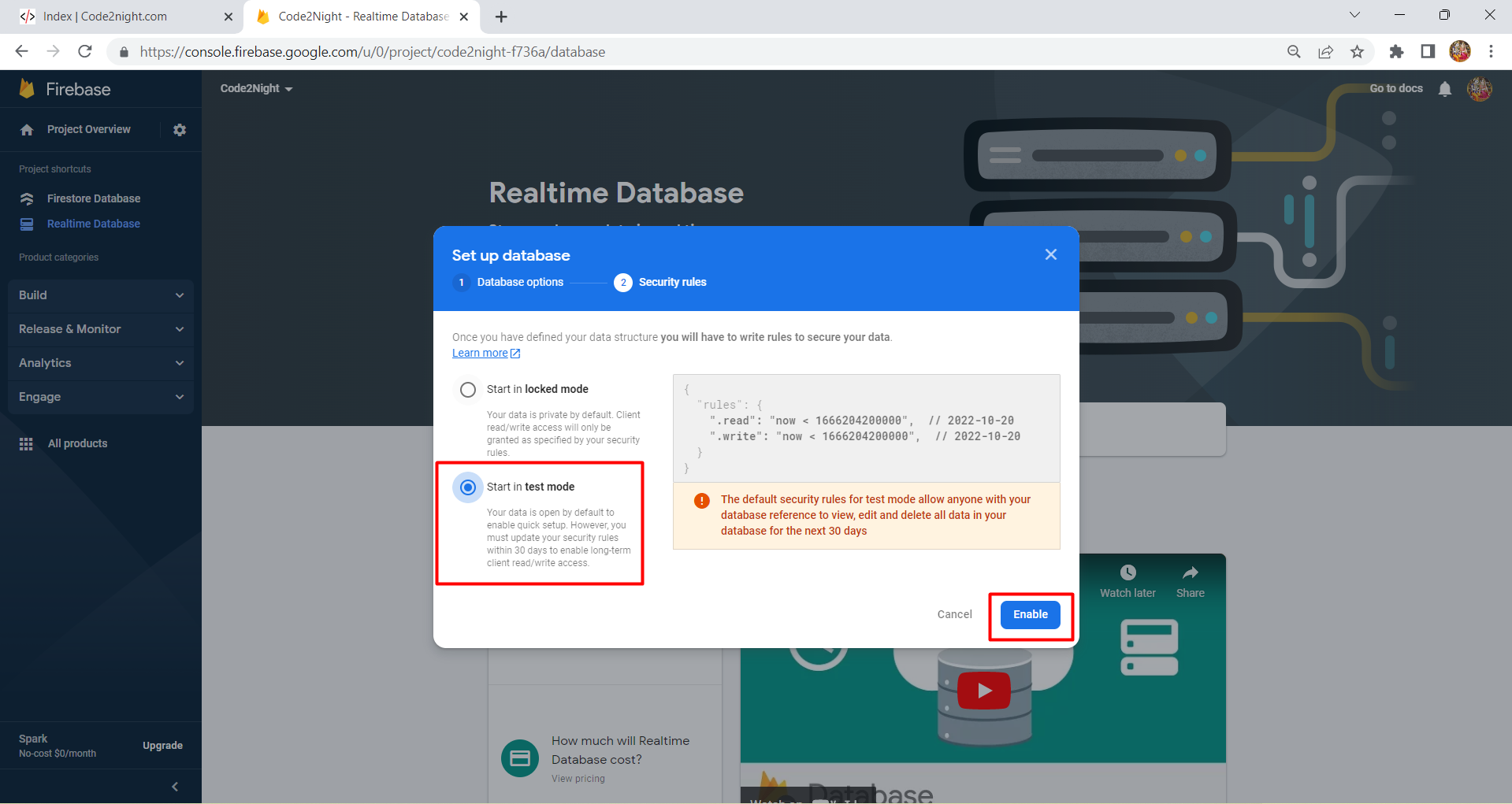Image resolution: width=1512 pixels, height=804 pixels.
Task: Switch to Index Code2night.com tab
Action: pyautogui.click(x=124, y=17)
